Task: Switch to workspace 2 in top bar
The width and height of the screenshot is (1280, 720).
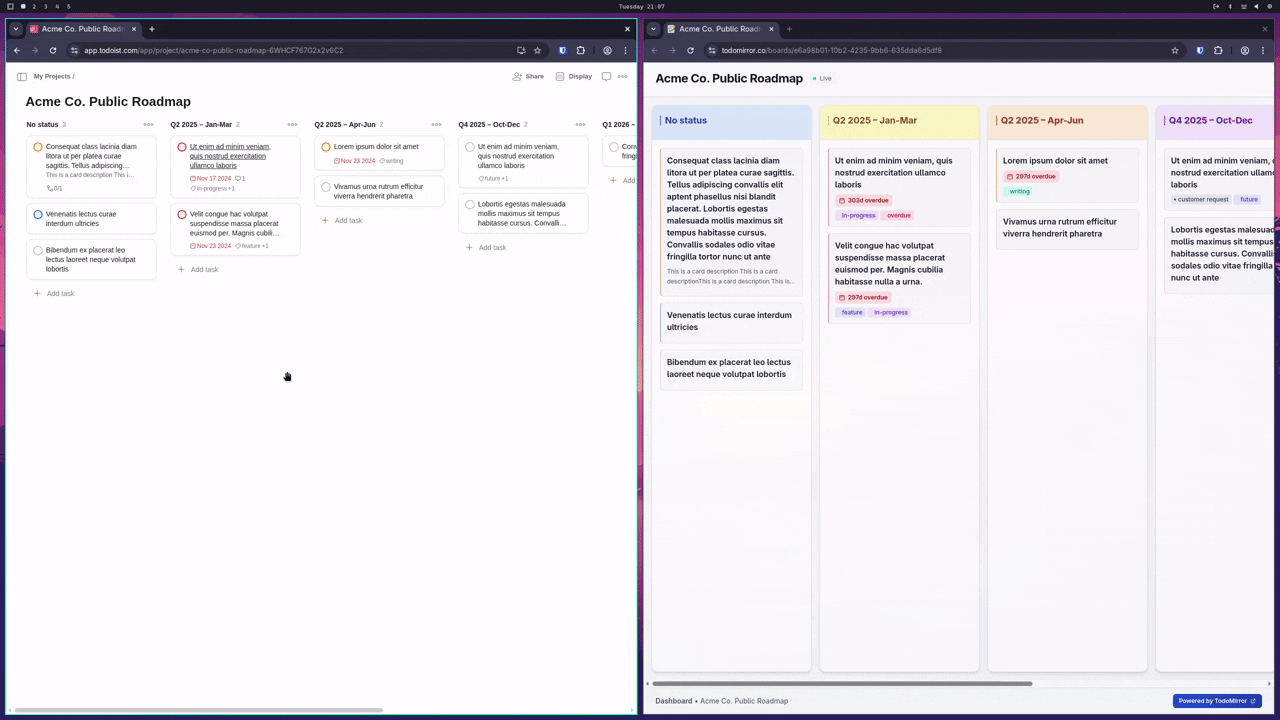Action: [x=34, y=6]
